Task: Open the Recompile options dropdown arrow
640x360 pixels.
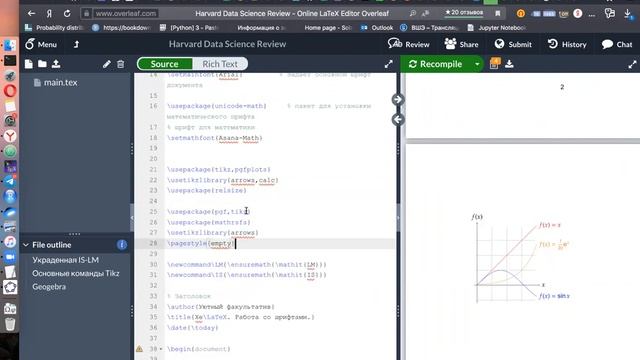Action: tap(477, 64)
